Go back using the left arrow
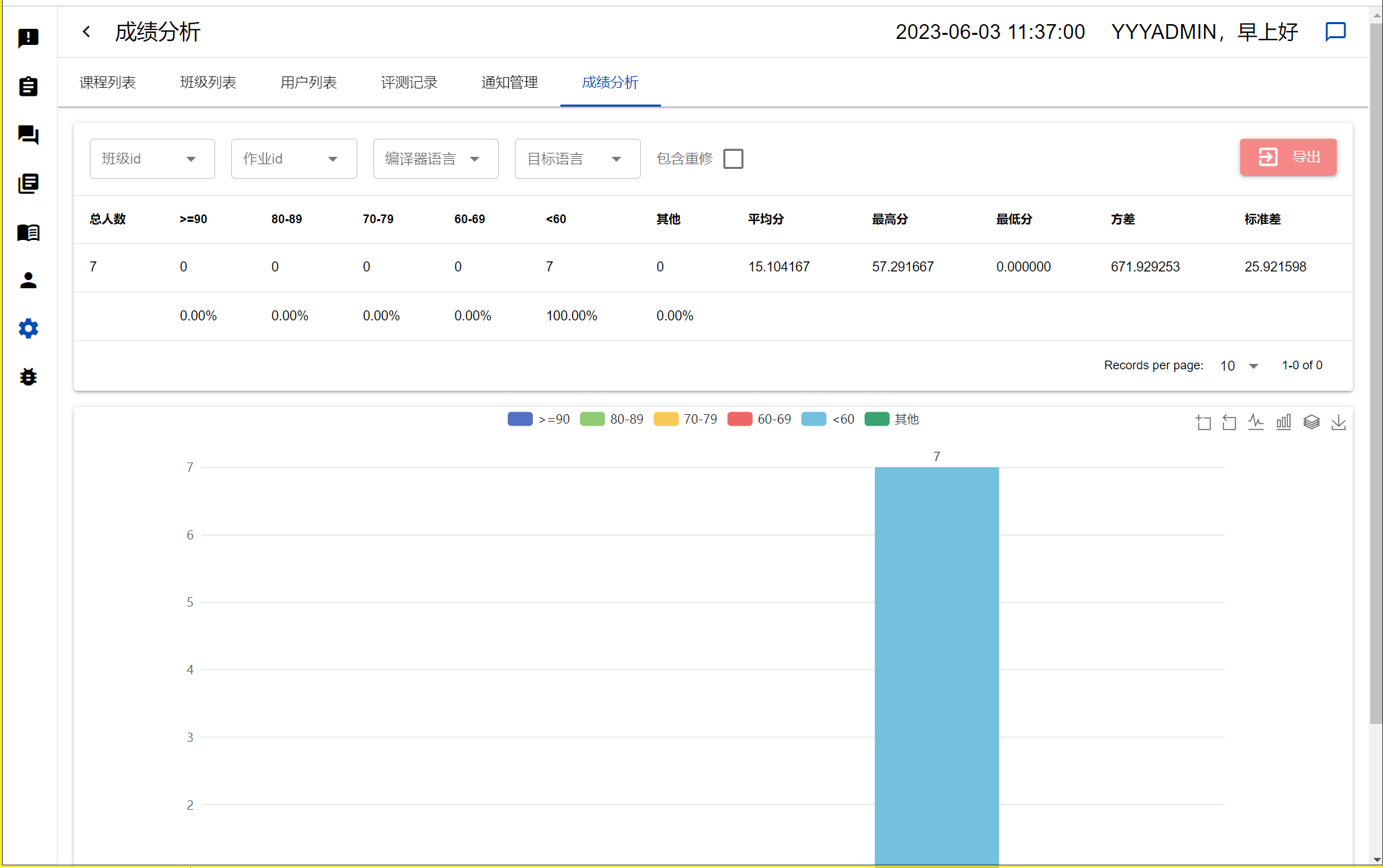The height and width of the screenshot is (868, 1383). 86,32
